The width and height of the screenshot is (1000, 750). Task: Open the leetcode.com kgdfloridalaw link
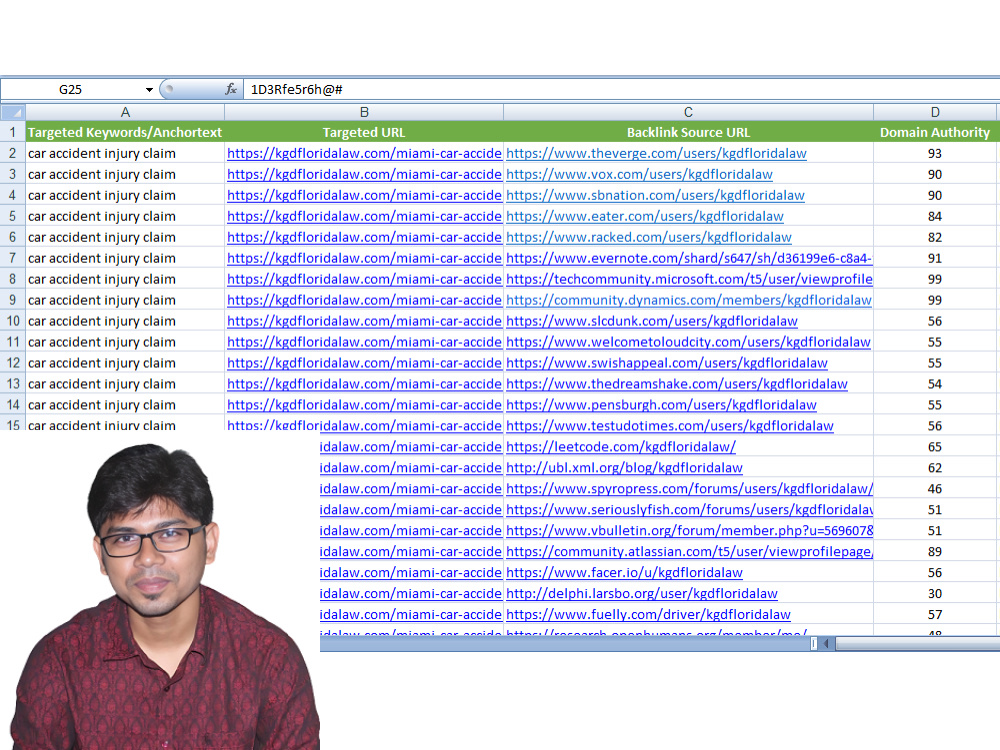click(621, 447)
